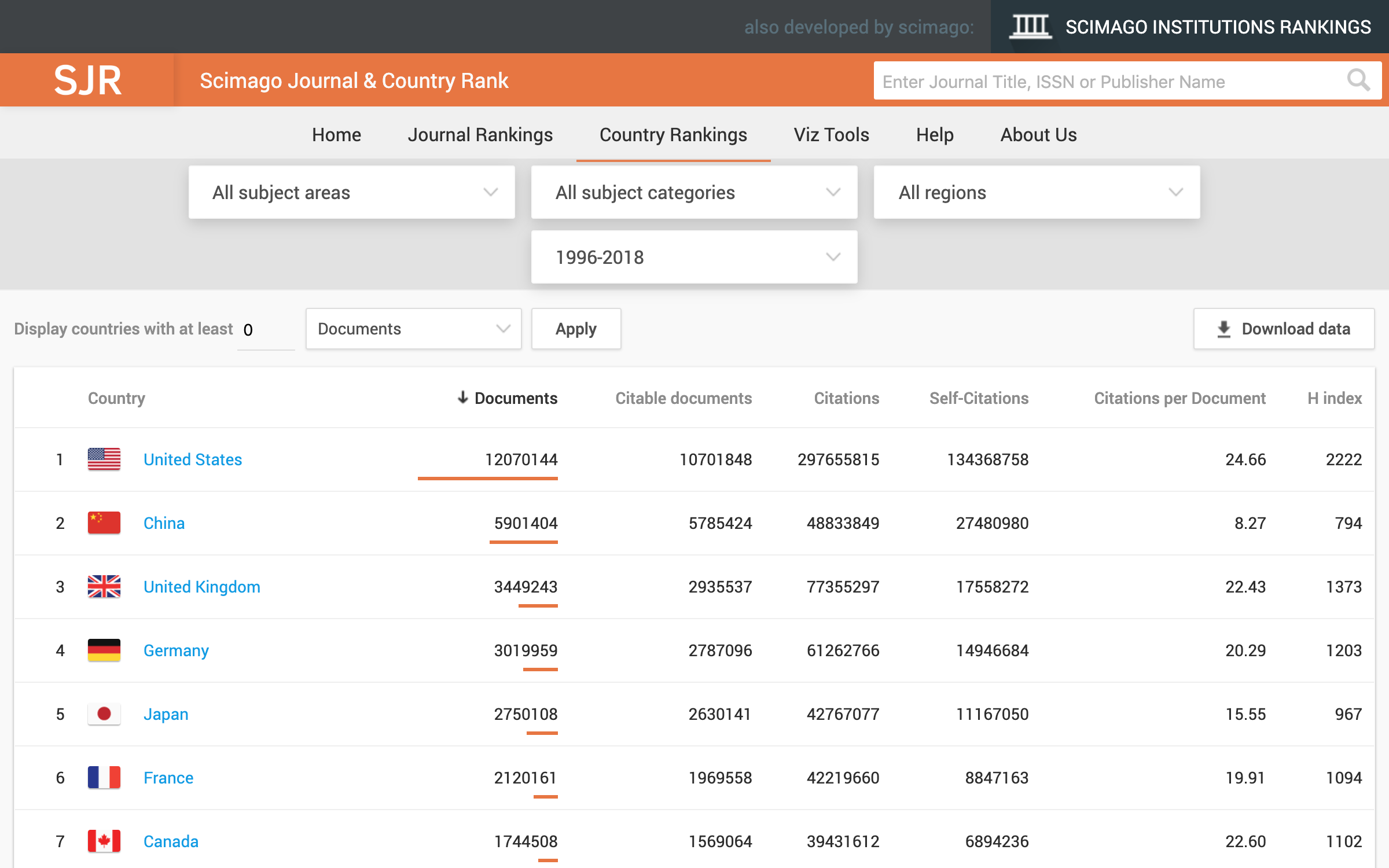Open the All regions dropdown
Screen dimensions: 1389x868
(1037, 192)
